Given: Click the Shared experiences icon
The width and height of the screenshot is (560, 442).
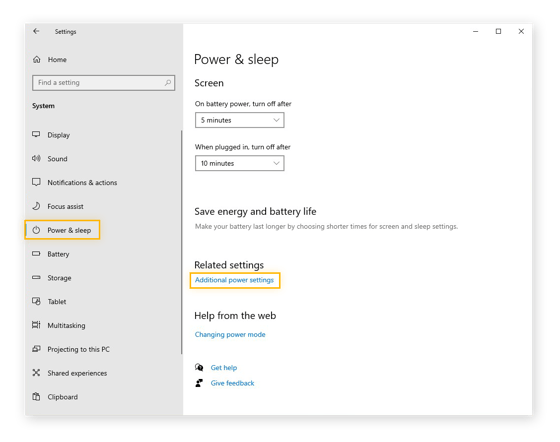Looking at the screenshot, I should coord(36,373).
